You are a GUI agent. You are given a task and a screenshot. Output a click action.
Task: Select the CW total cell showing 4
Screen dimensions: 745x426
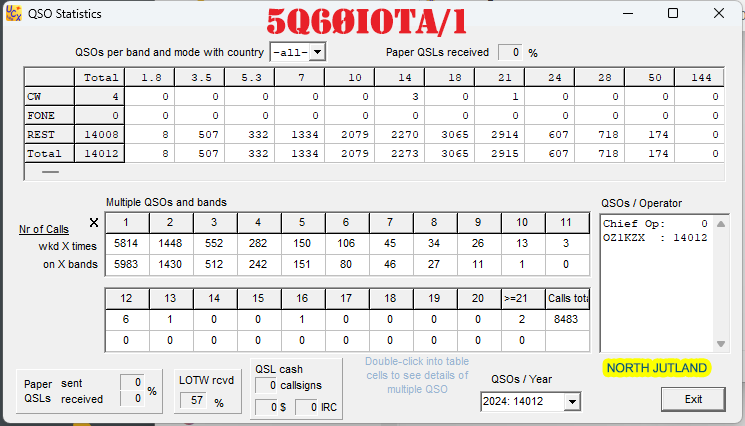[x=99, y=96]
